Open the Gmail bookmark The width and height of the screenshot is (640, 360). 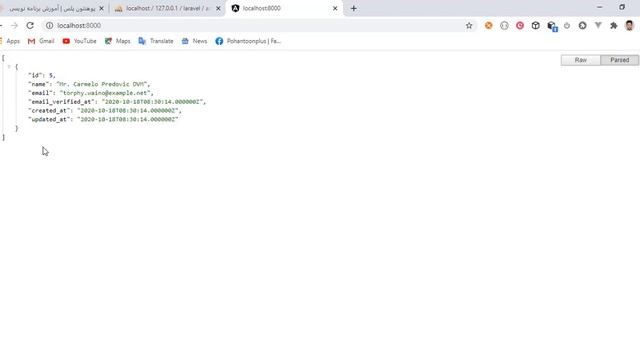41,41
